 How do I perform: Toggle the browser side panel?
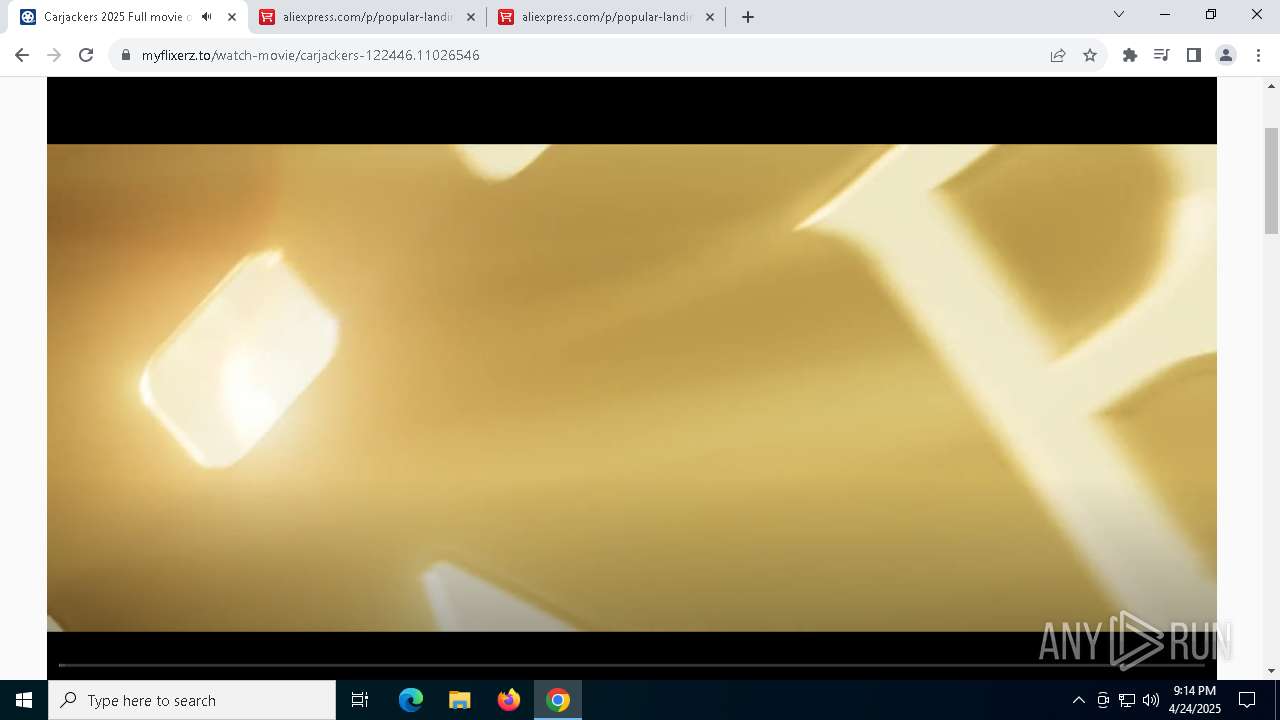1193,55
